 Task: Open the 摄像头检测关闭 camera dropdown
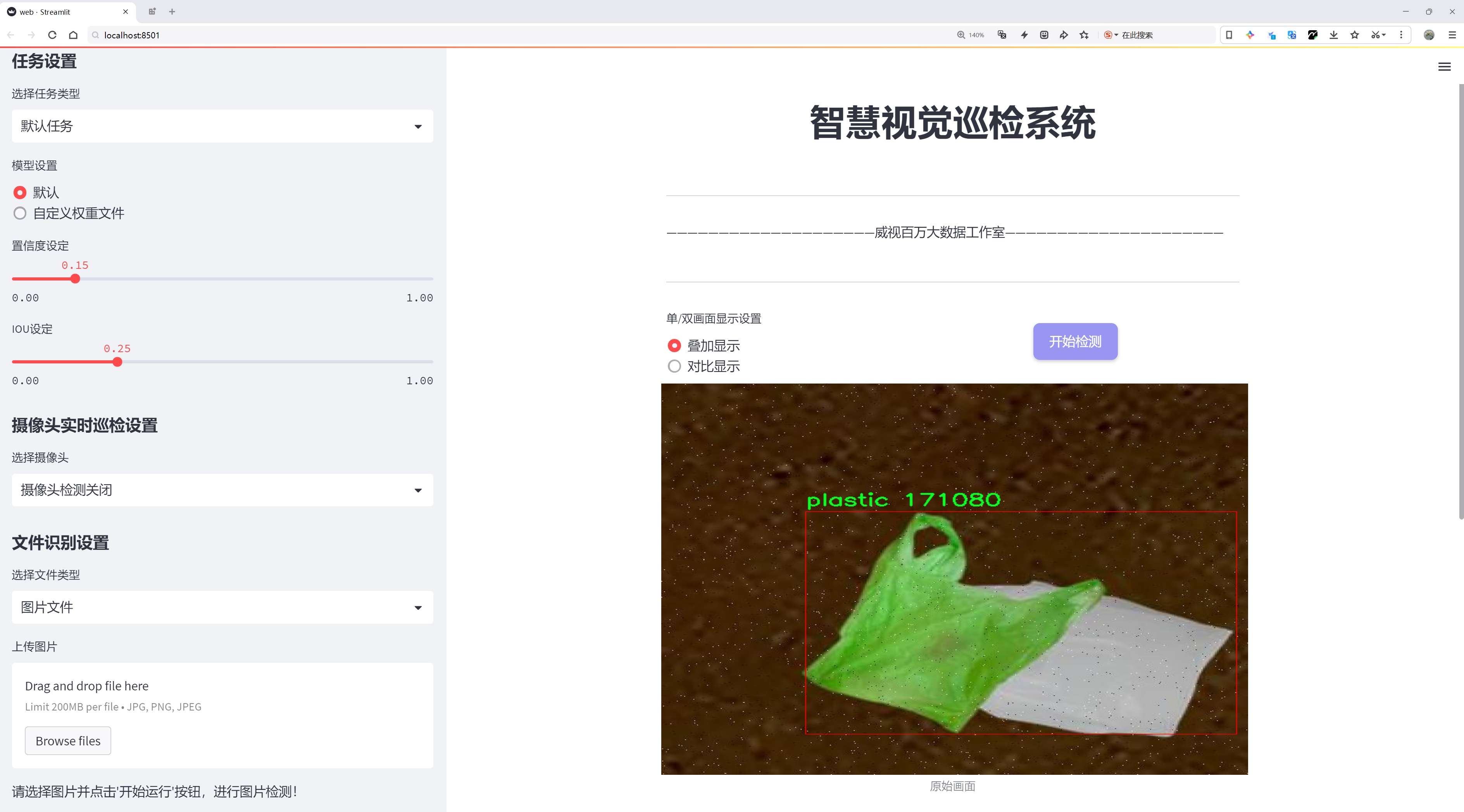point(222,489)
